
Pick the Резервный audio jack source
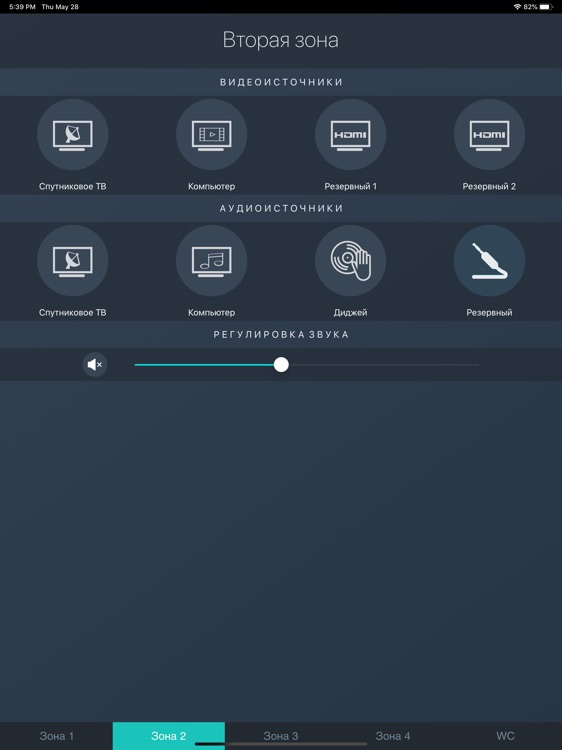[489, 261]
